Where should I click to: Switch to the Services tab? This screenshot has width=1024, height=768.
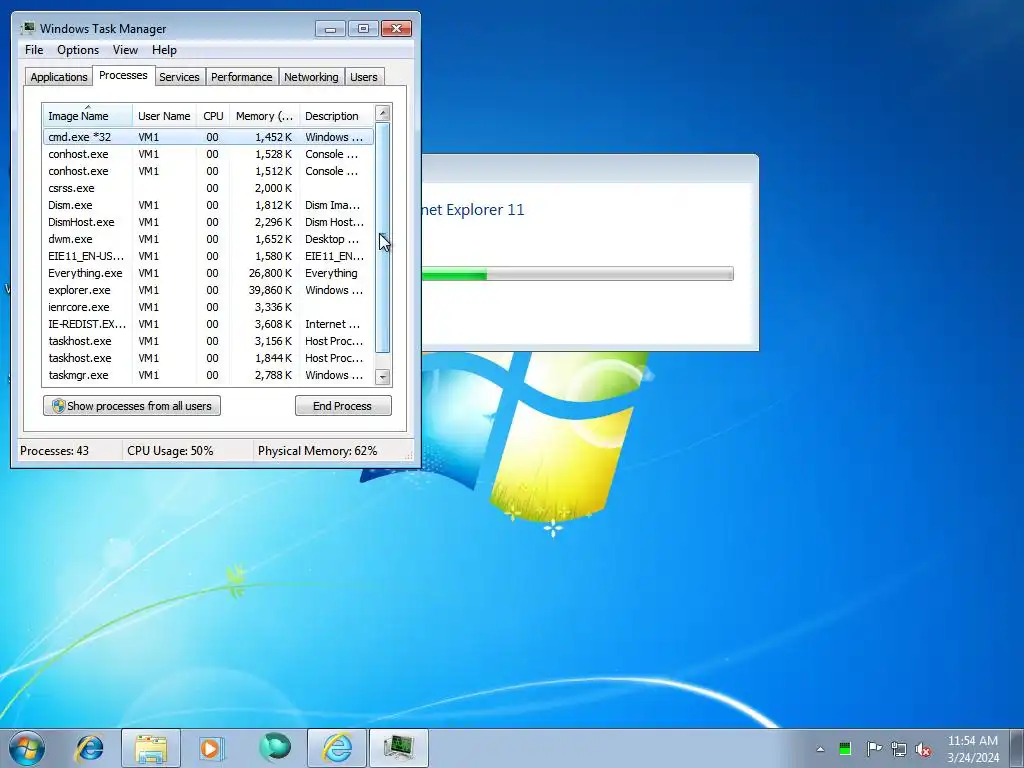pyautogui.click(x=179, y=77)
